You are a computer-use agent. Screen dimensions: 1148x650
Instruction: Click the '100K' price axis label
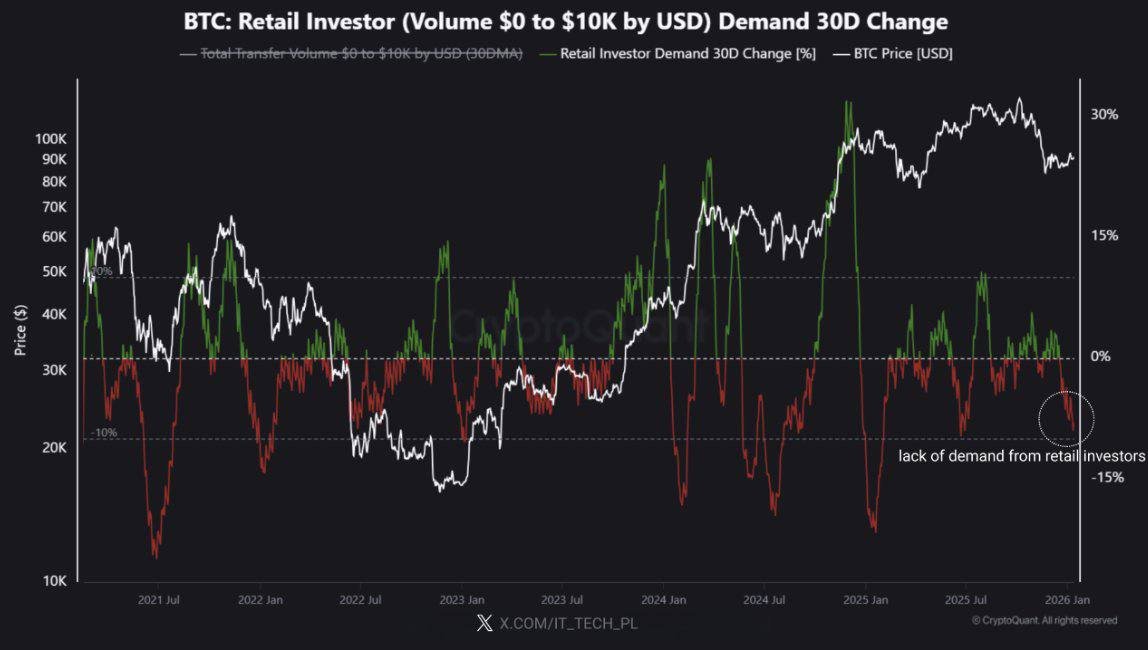[x=51, y=139]
